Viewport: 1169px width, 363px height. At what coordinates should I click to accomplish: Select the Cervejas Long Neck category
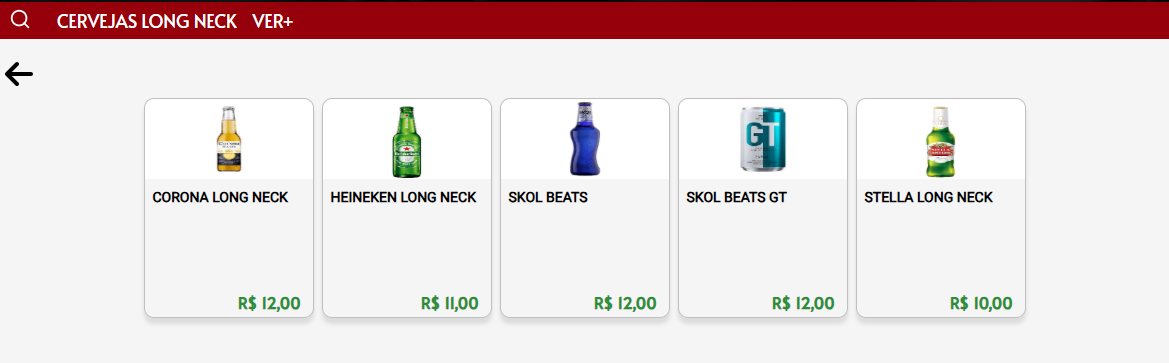(x=147, y=22)
